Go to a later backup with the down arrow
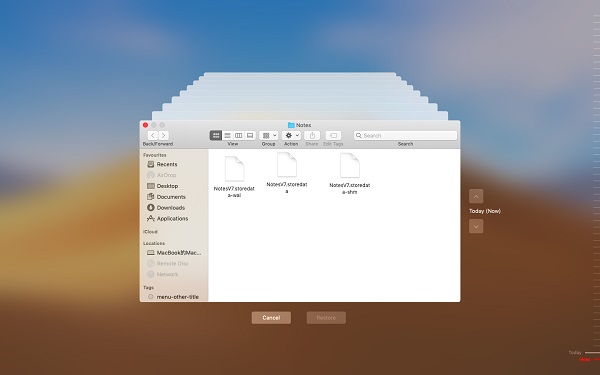The width and height of the screenshot is (600, 375). [476, 226]
